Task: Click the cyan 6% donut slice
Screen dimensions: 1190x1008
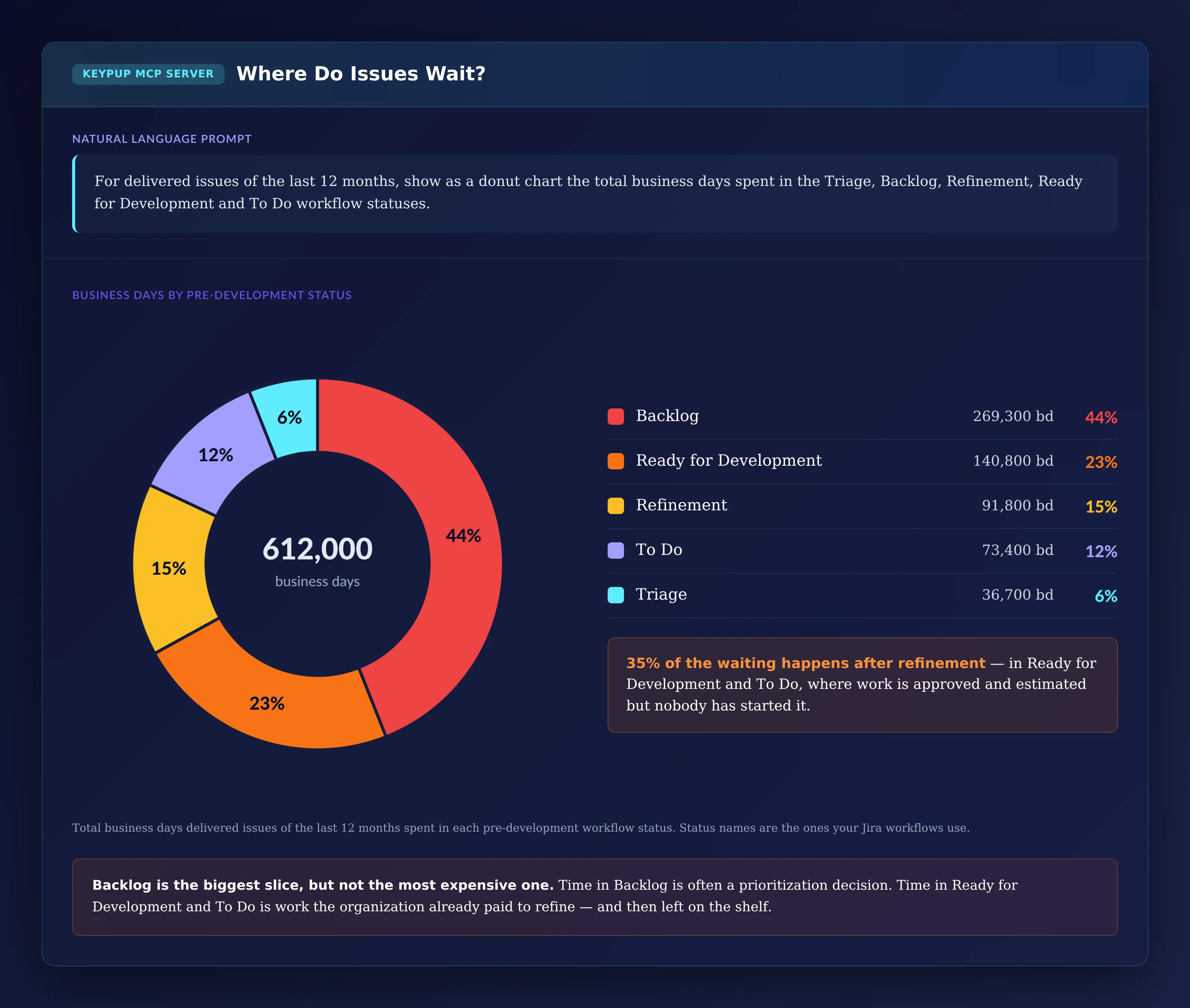Action: pos(290,418)
